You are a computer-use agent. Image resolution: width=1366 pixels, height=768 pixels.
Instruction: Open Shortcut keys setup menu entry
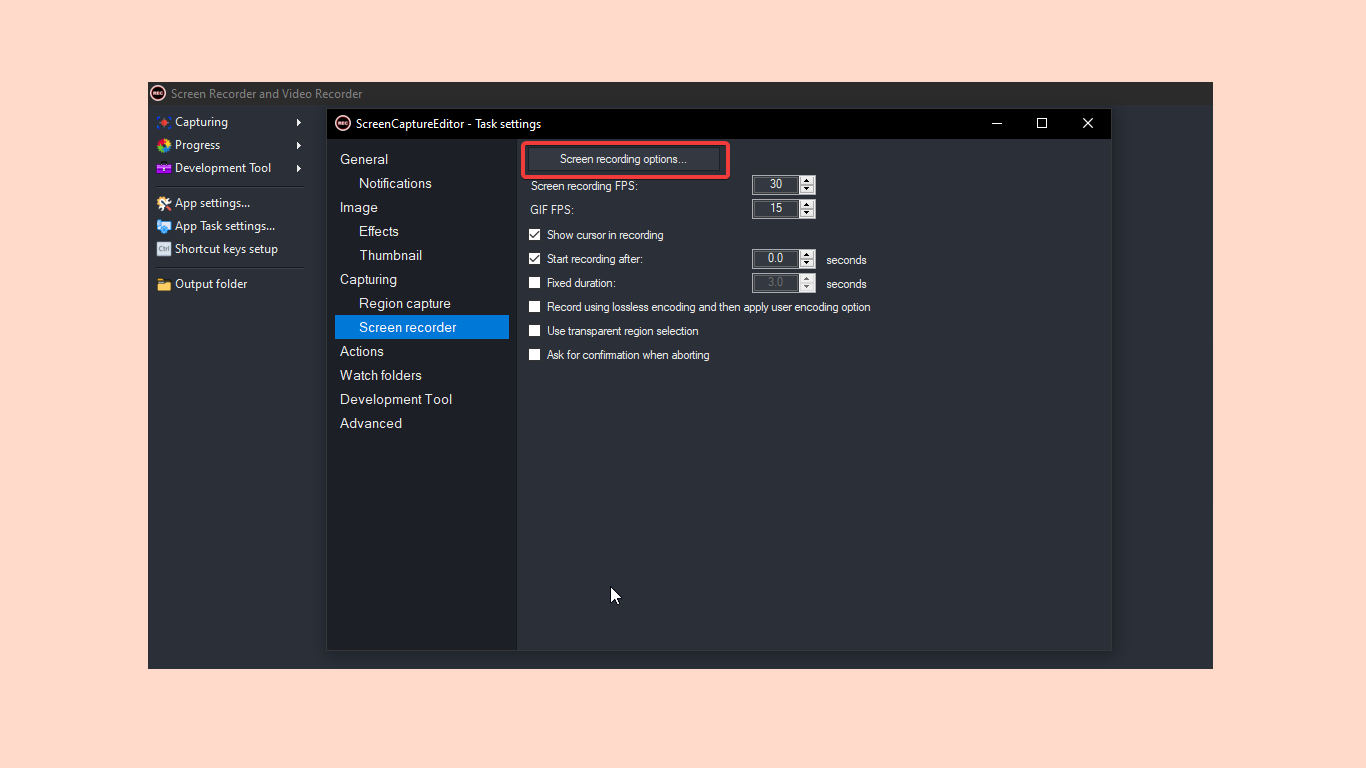[x=229, y=249]
